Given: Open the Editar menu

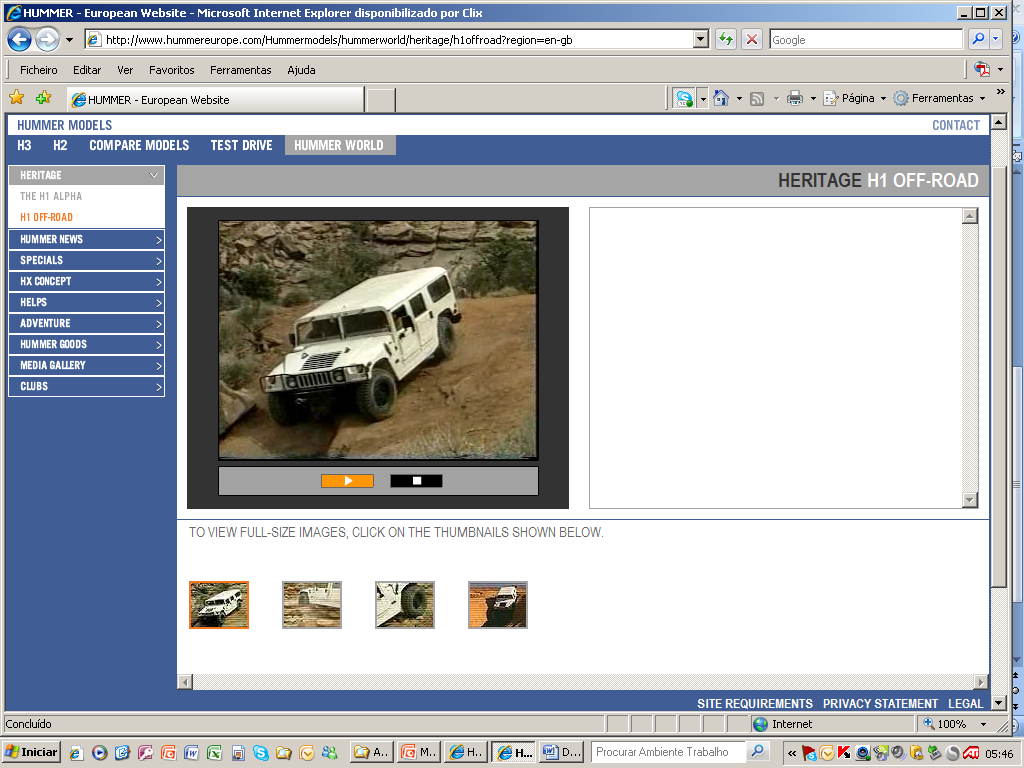Looking at the screenshot, I should point(87,70).
